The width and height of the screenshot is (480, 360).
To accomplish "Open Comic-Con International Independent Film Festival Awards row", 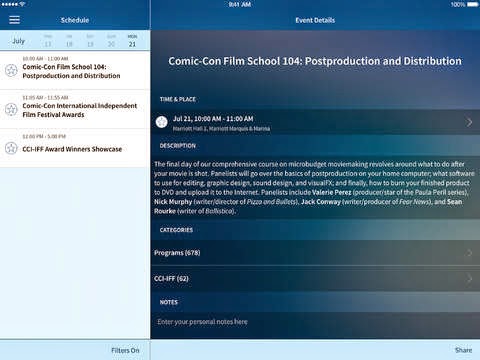I will 75,109.
